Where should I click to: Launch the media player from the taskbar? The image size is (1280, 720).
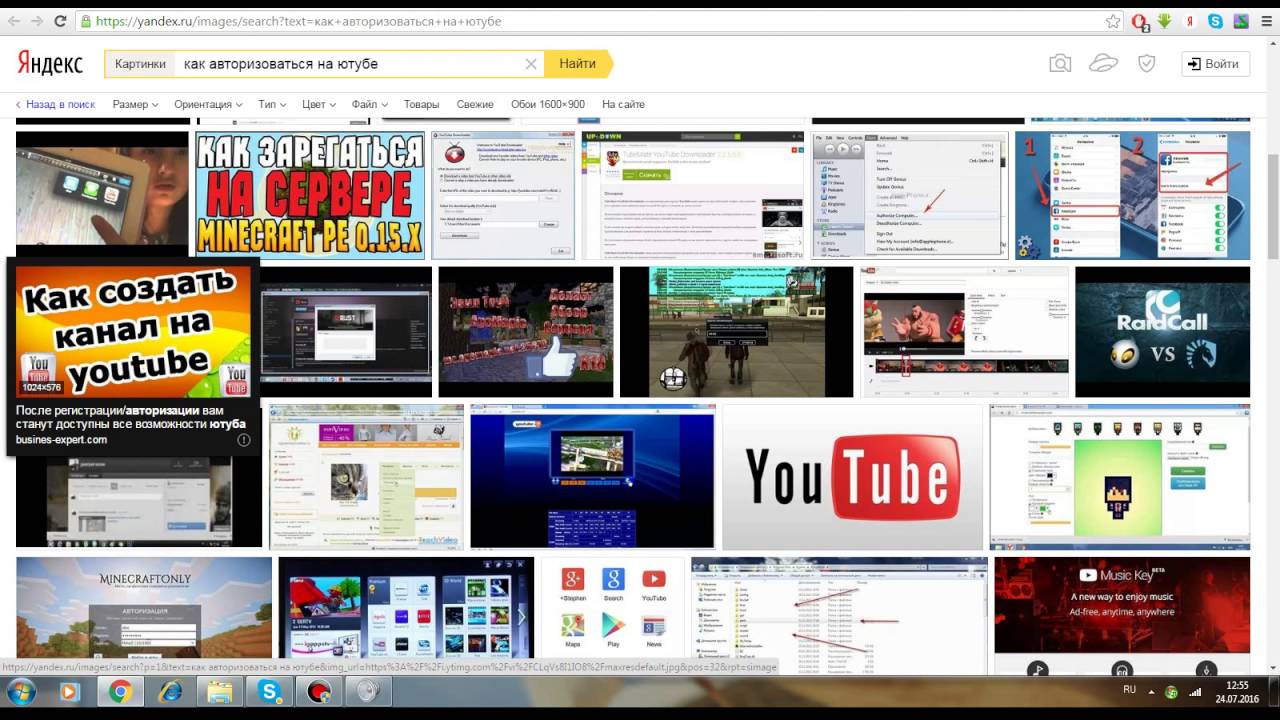(69, 691)
